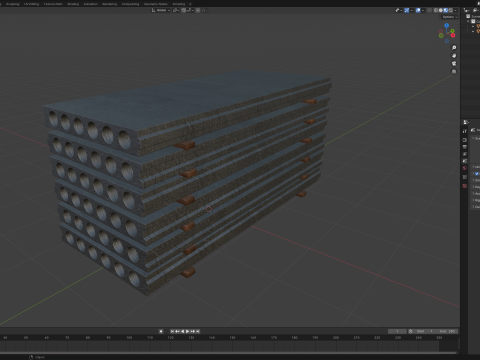The width and height of the screenshot is (480, 360).
Task: Click the status bar mouse icon
Action: (31, 357)
